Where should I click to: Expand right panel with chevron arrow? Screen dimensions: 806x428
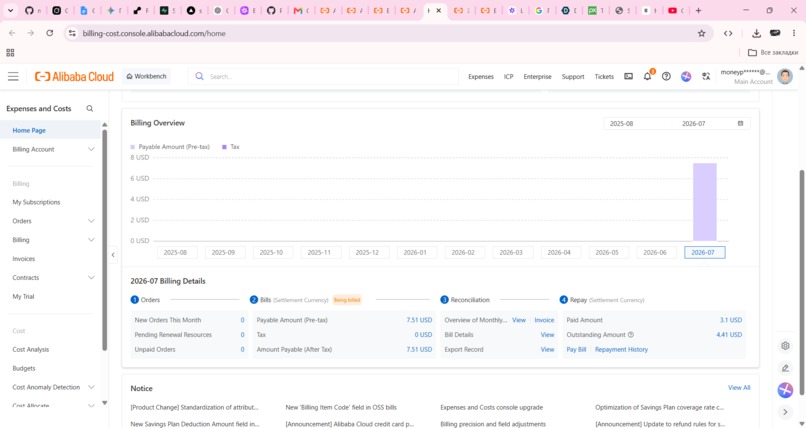(785, 412)
